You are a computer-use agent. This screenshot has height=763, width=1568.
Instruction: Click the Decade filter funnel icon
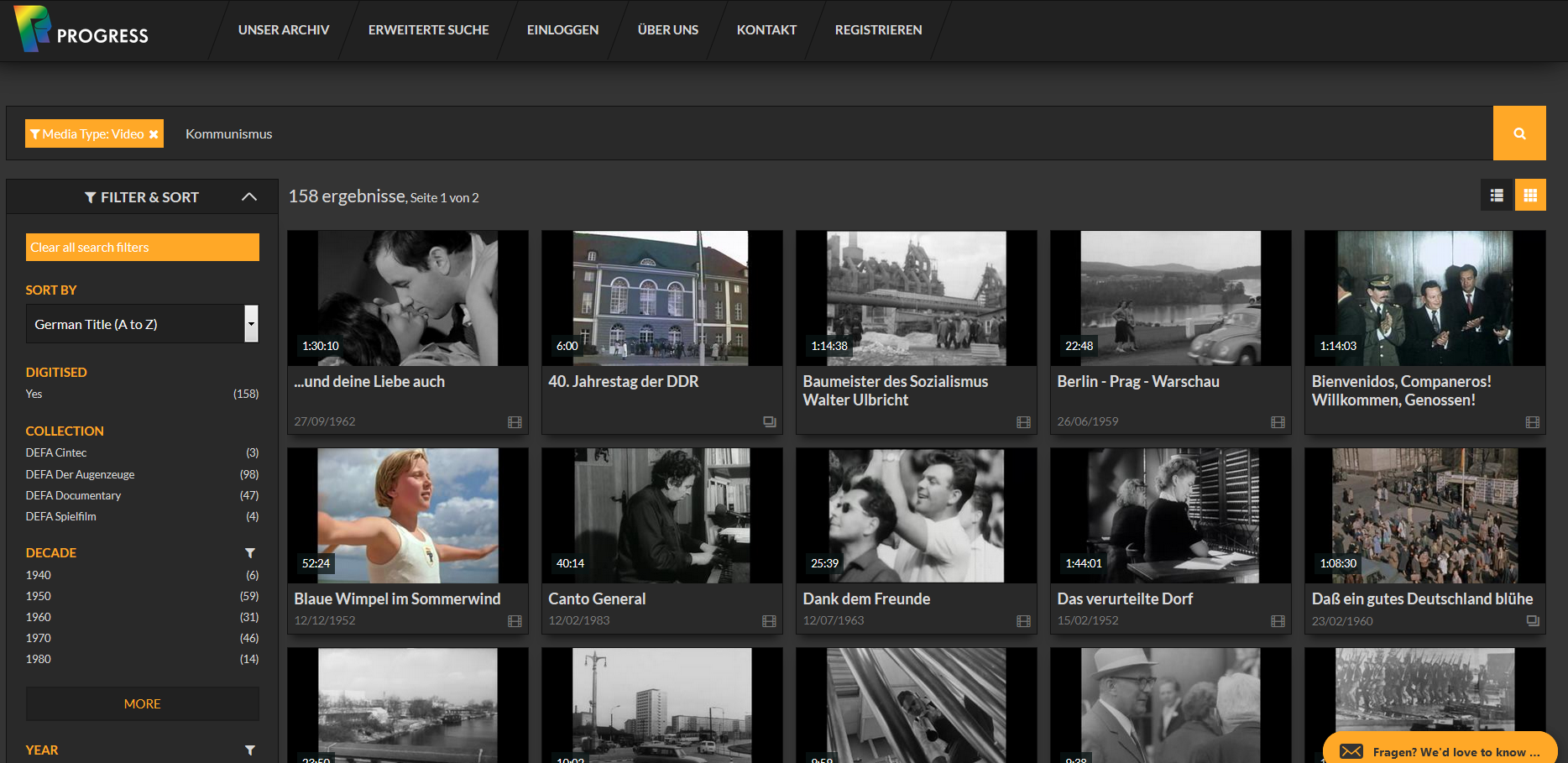pyautogui.click(x=250, y=553)
